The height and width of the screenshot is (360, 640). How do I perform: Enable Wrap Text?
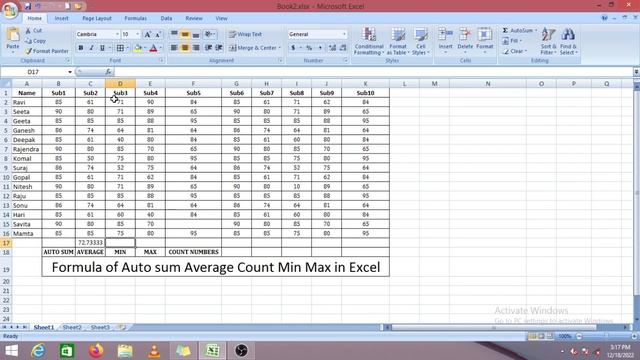[x=246, y=34]
